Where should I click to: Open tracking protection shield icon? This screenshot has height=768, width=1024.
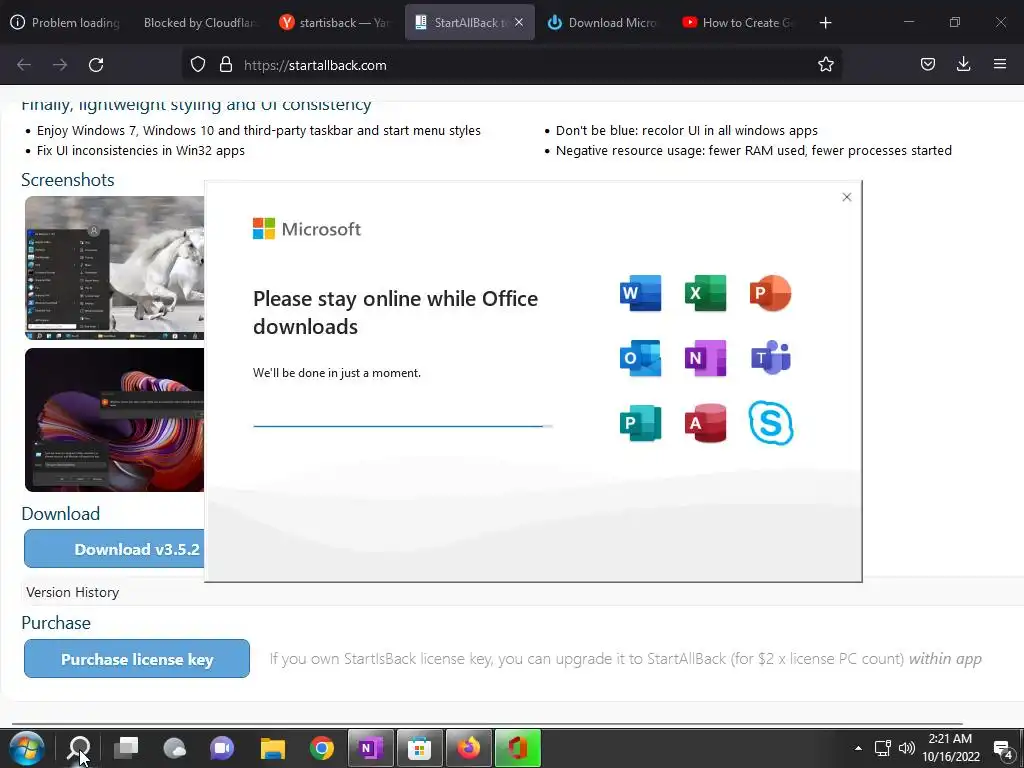tap(198, 65)
